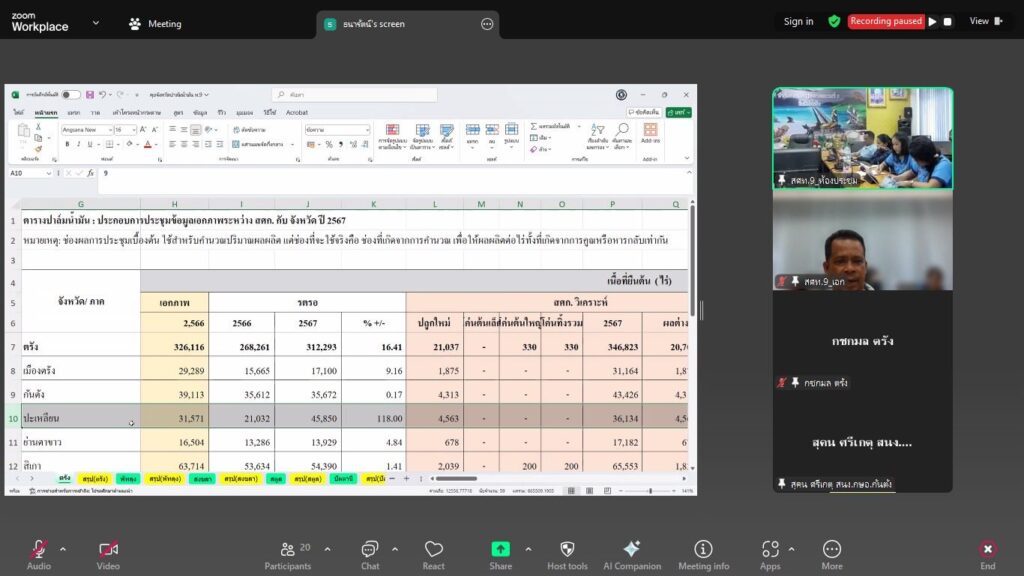Open the Apps panel

coord(770,553)
